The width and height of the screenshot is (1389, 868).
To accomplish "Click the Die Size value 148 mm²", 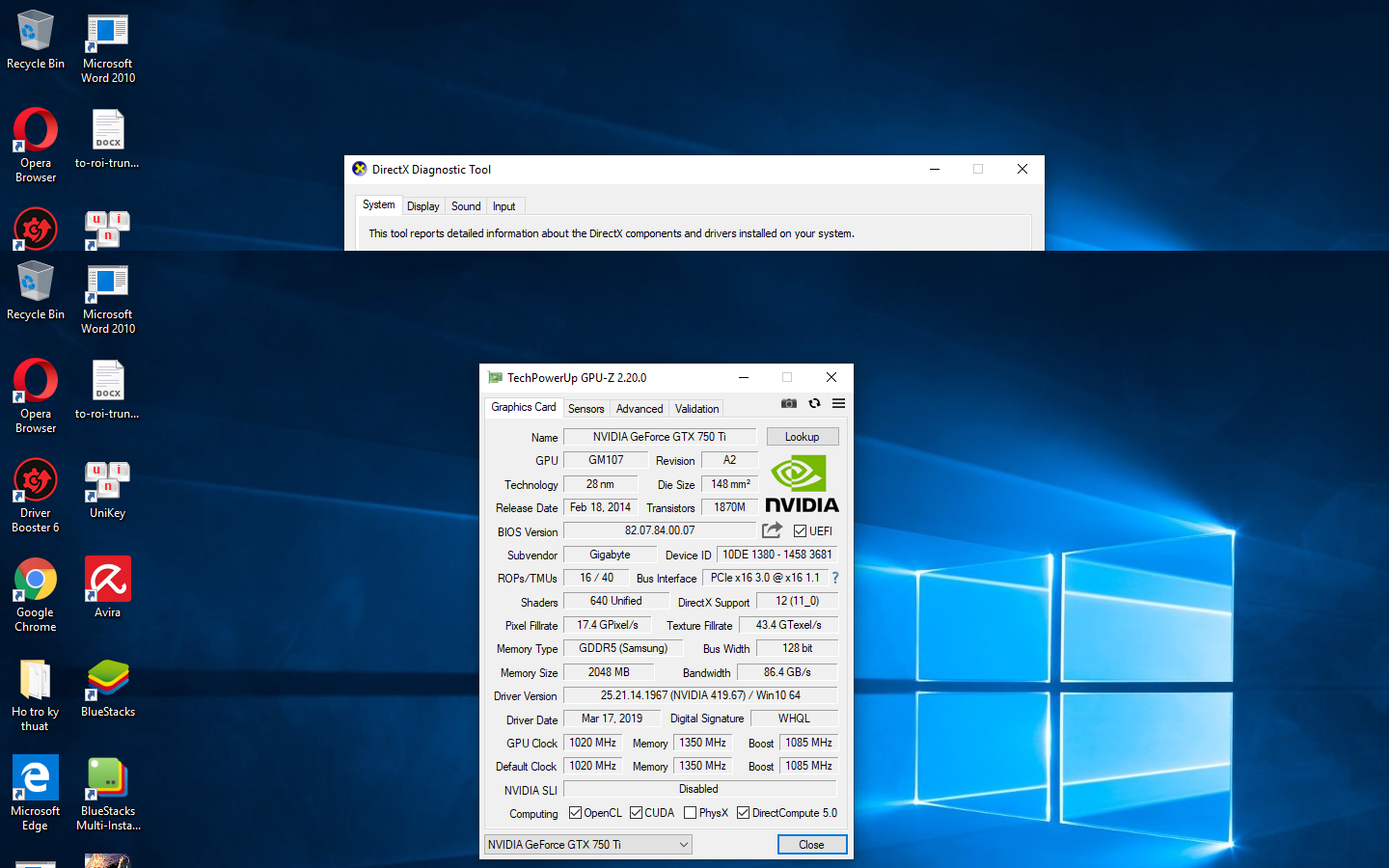I will (x=730, y=484).
